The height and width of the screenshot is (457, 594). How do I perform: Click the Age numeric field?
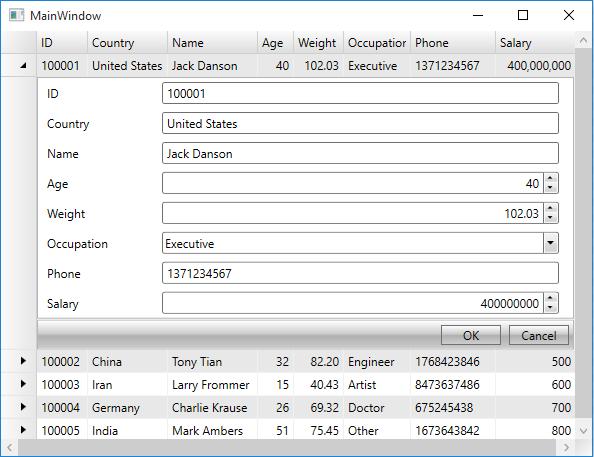[353, 183]
